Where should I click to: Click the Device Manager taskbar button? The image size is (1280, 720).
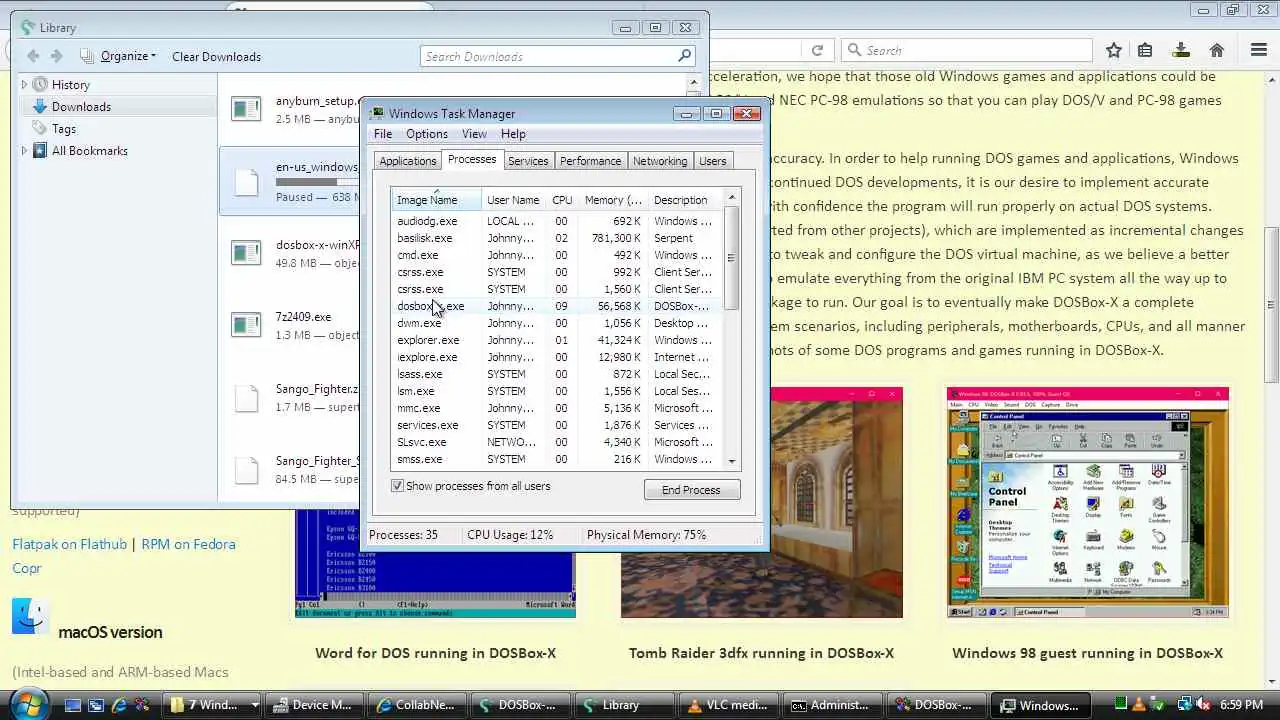[314, 705]
